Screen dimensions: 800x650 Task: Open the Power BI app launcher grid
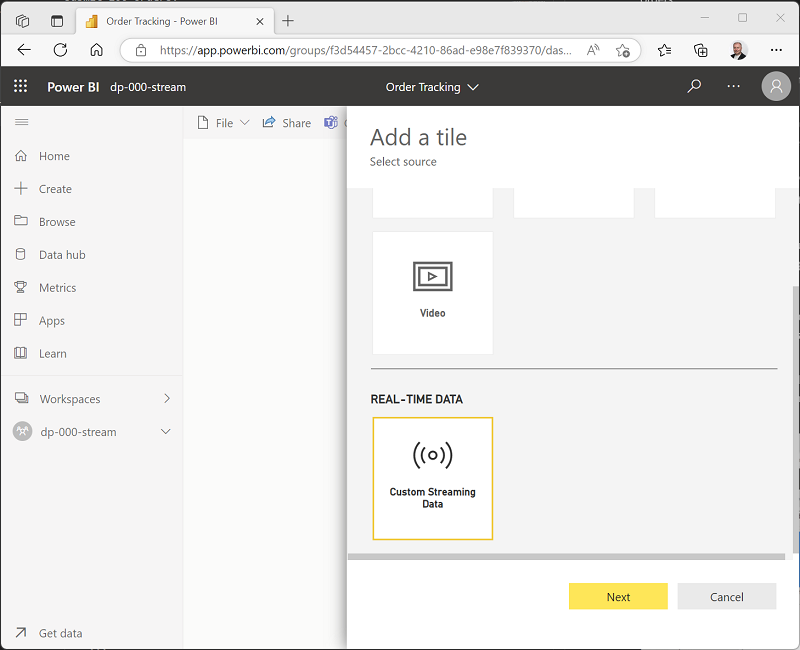20,86
